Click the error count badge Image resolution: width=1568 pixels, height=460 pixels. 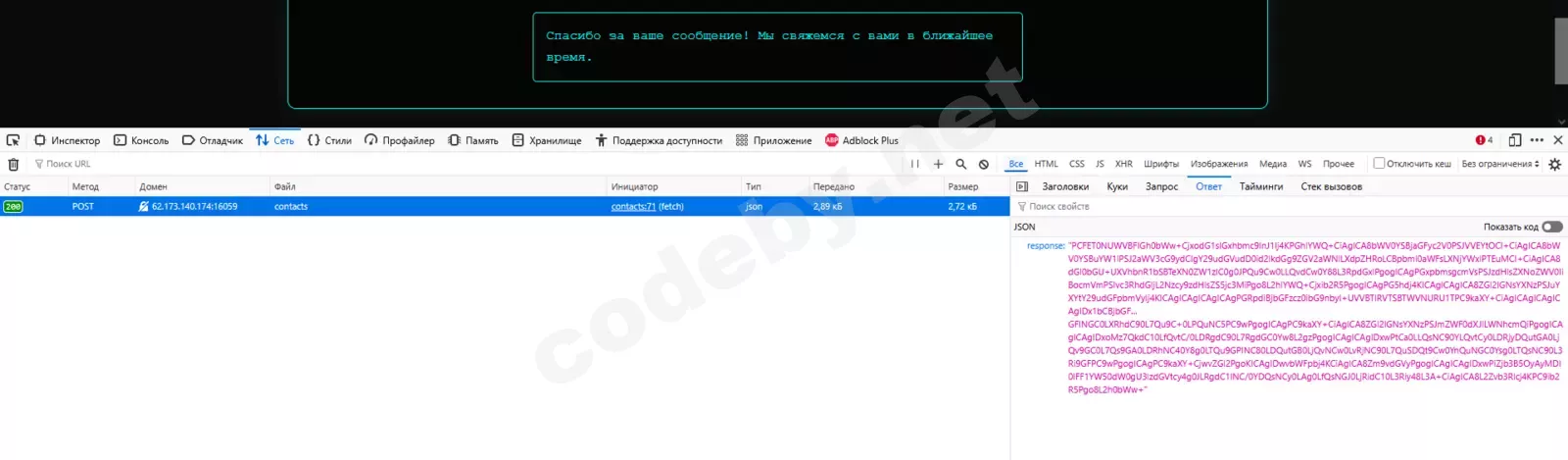1484,140
